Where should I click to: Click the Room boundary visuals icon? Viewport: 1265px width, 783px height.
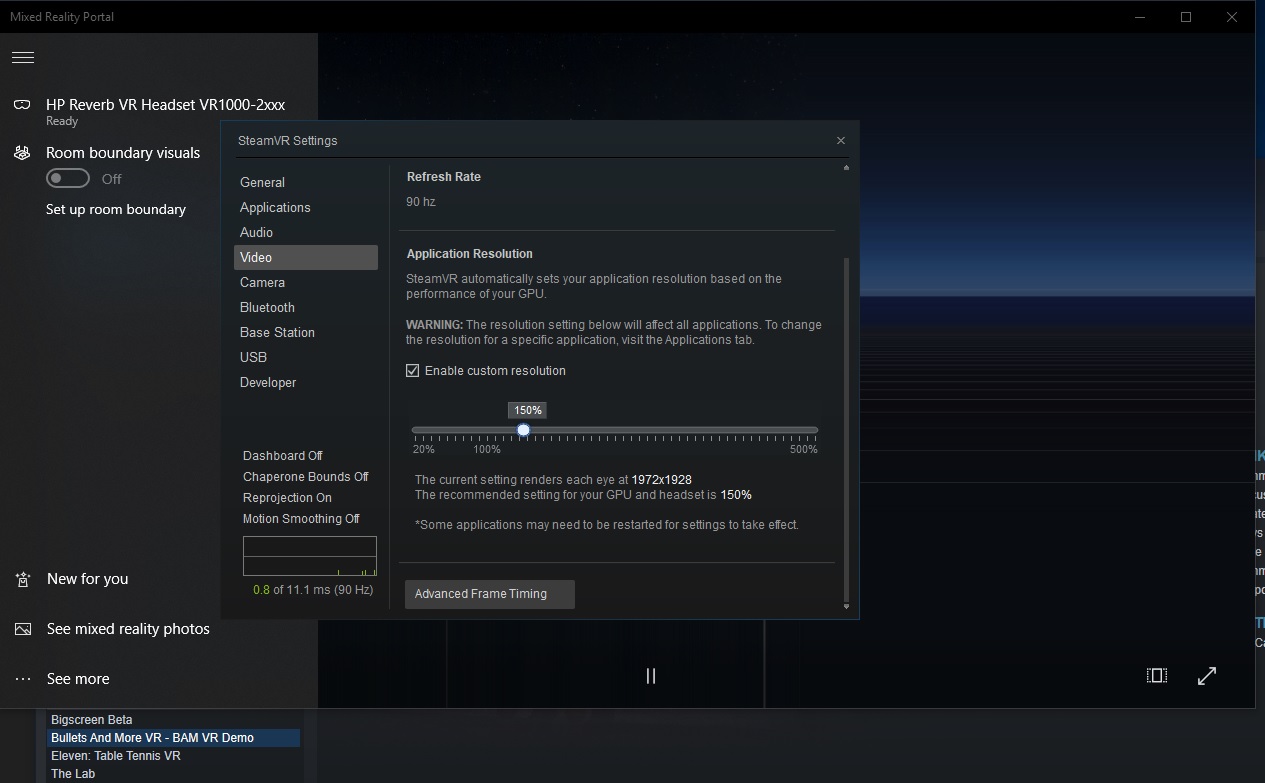tap(22, 153)
